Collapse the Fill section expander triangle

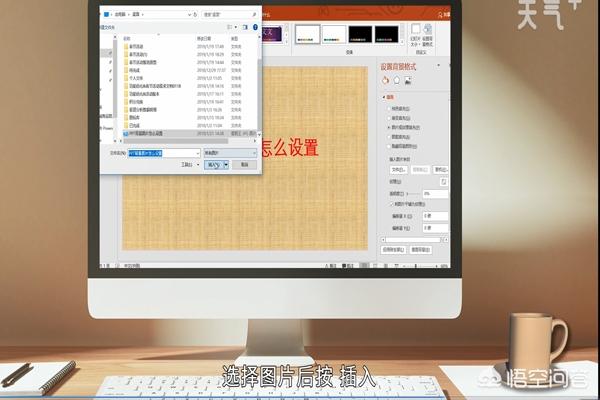[x=384, y=97]
